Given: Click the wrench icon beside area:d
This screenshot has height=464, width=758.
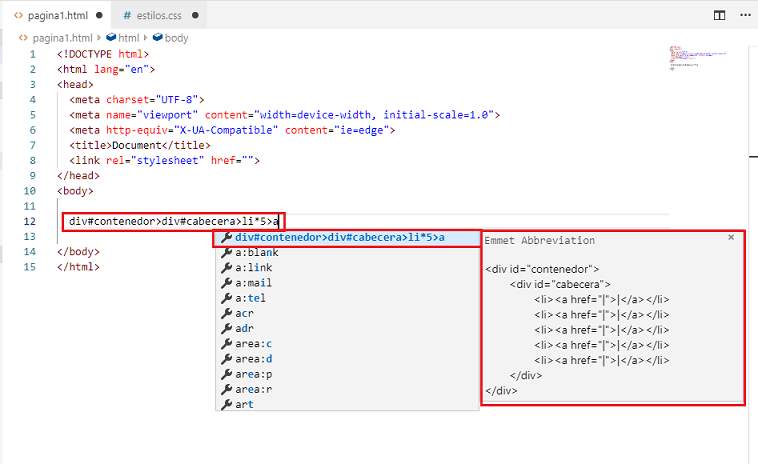Looking at the screenshot, I should coord(226,359).
